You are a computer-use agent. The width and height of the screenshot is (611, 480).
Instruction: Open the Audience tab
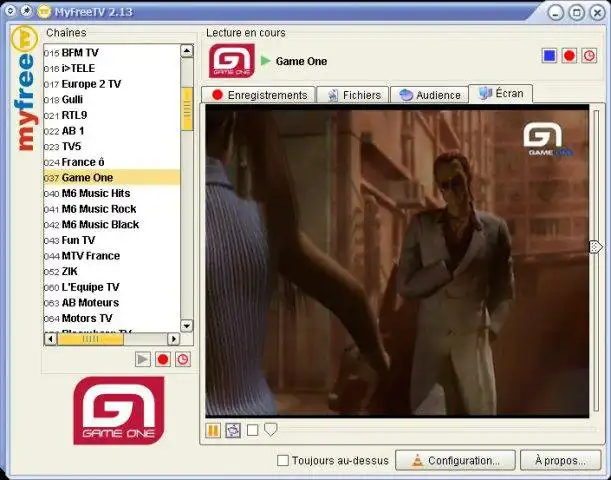pos(429,95)
